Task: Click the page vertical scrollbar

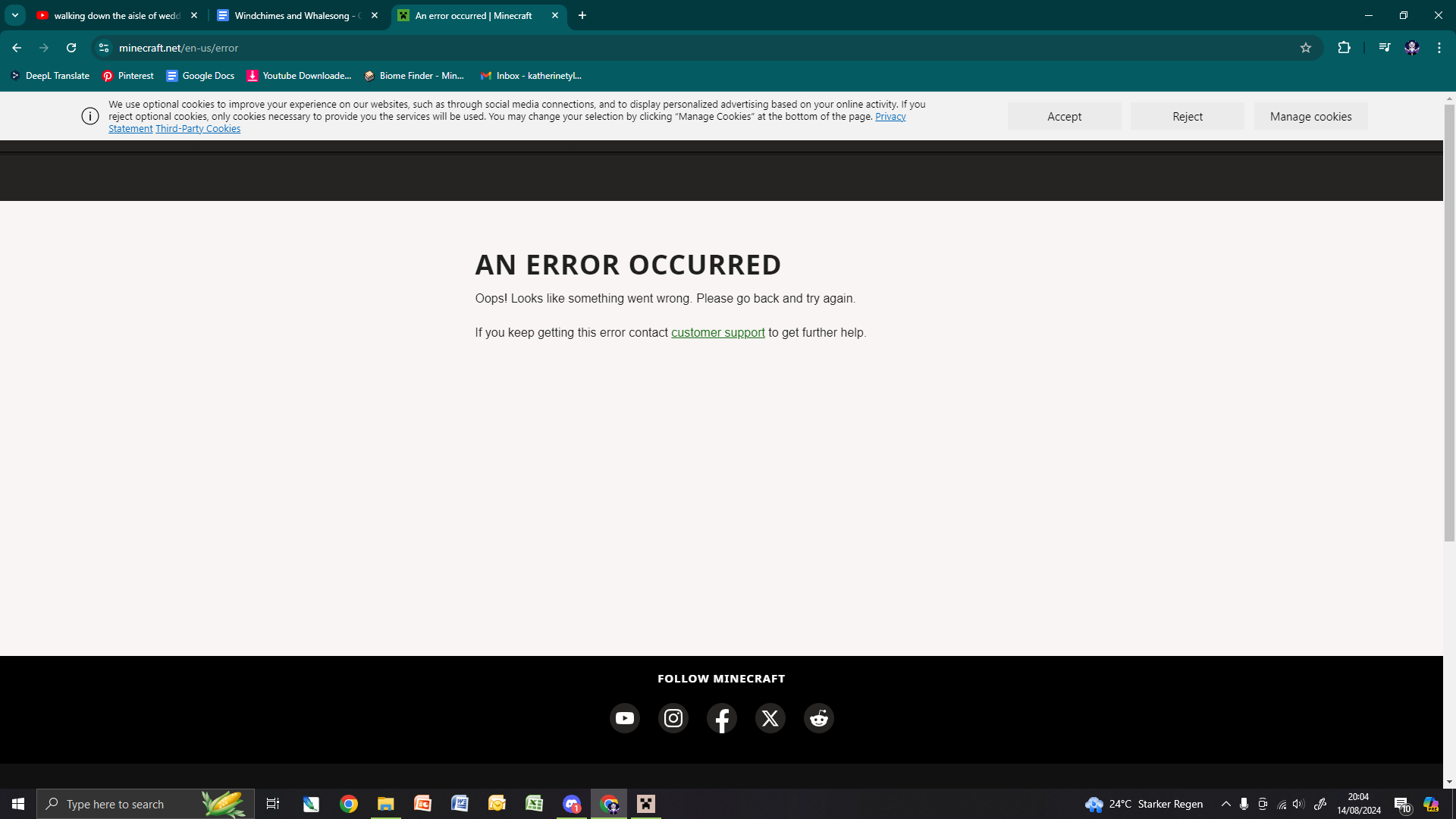Action: (1449, 323)
